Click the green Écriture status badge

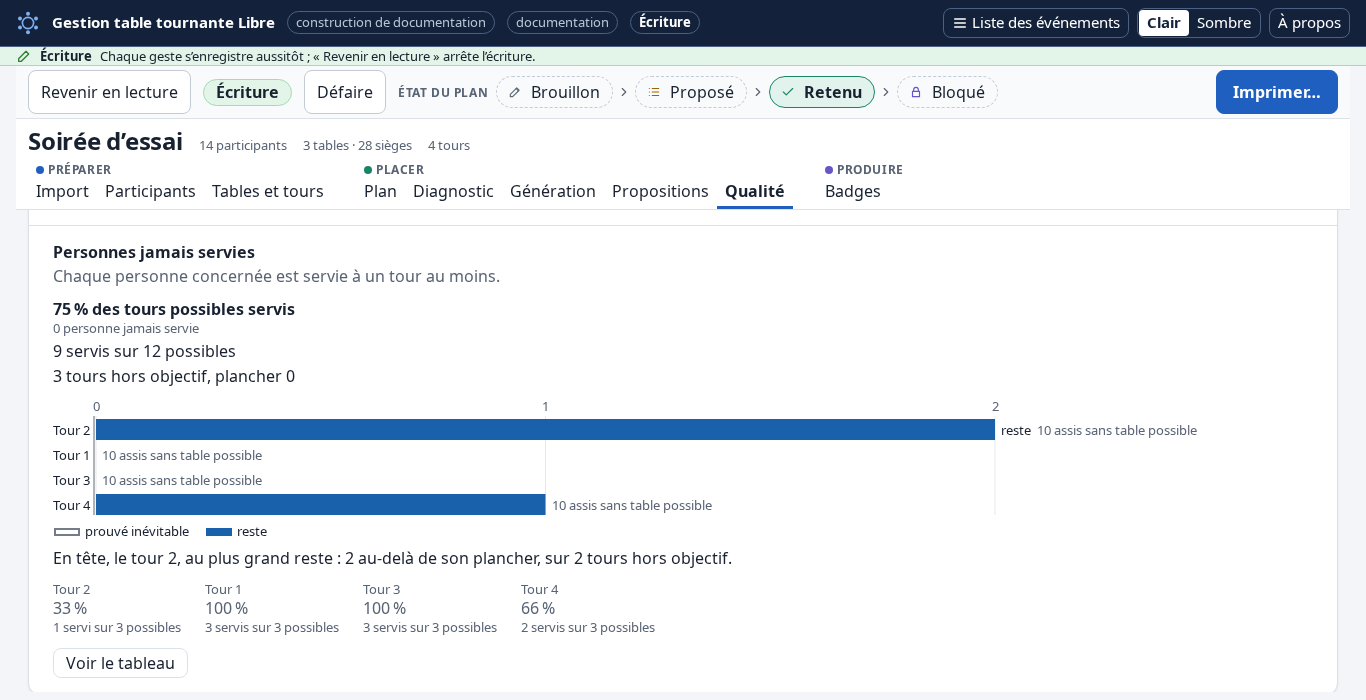coord(247,92)
